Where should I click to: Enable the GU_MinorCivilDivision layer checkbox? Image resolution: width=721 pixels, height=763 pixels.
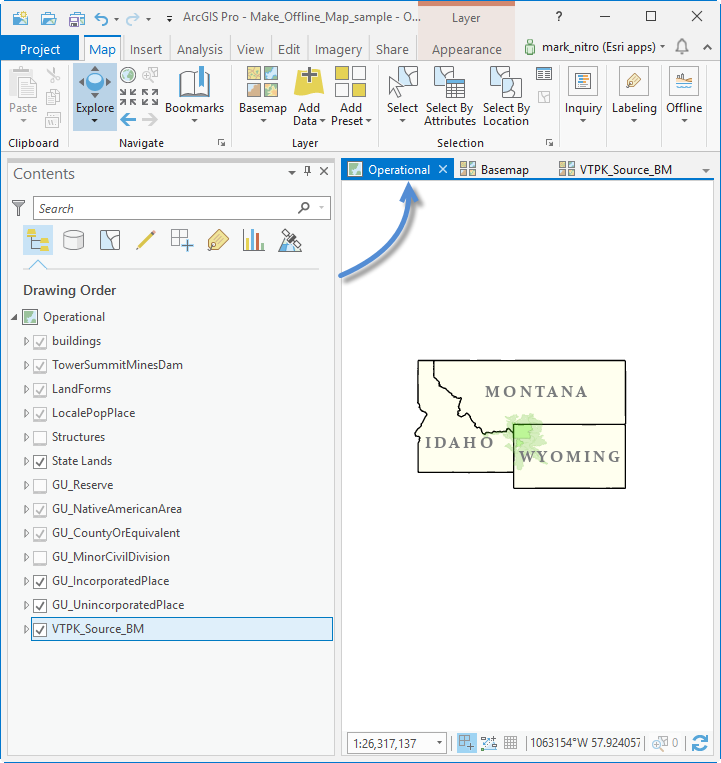40,558
